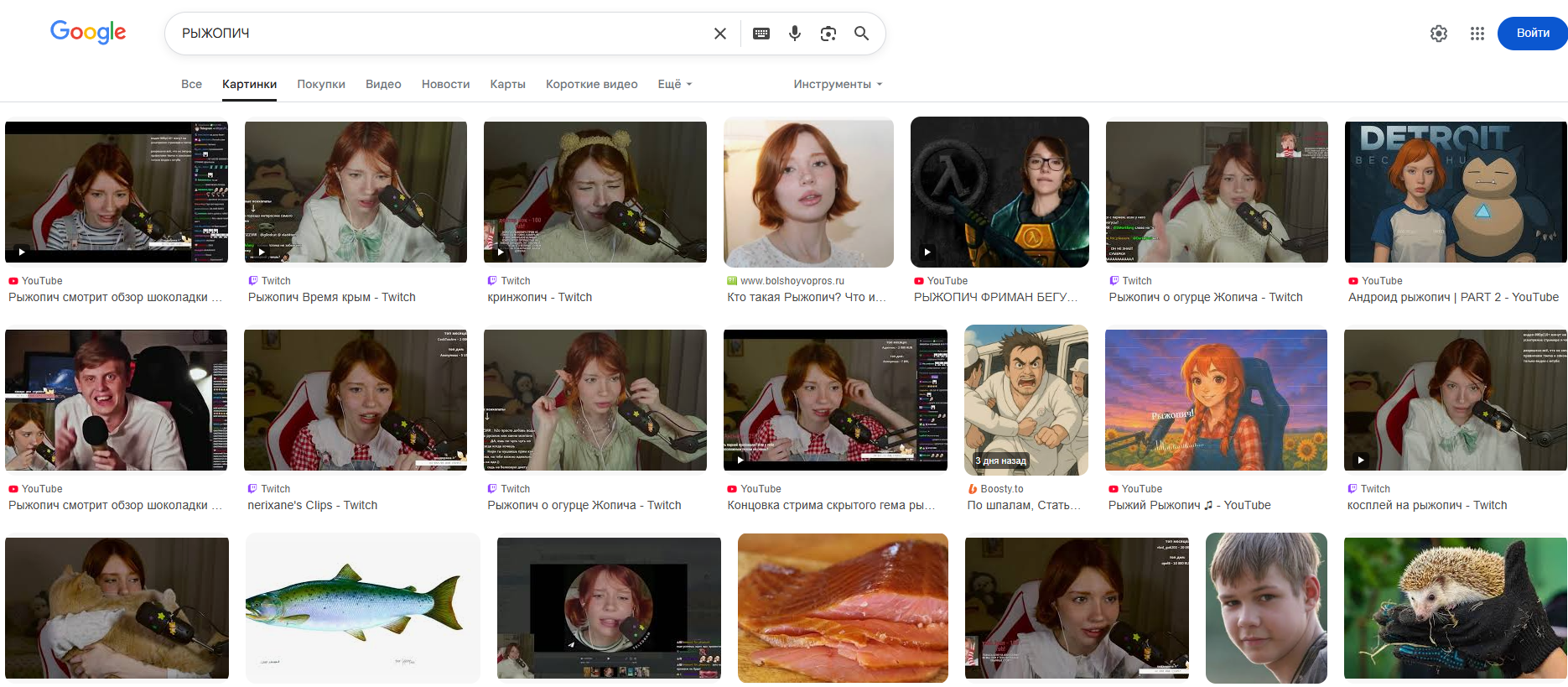Image resolution: width=1568 pixels, height=687 pixels.
Task: Open the on-screen keyboard input tool
Action: 761,34
